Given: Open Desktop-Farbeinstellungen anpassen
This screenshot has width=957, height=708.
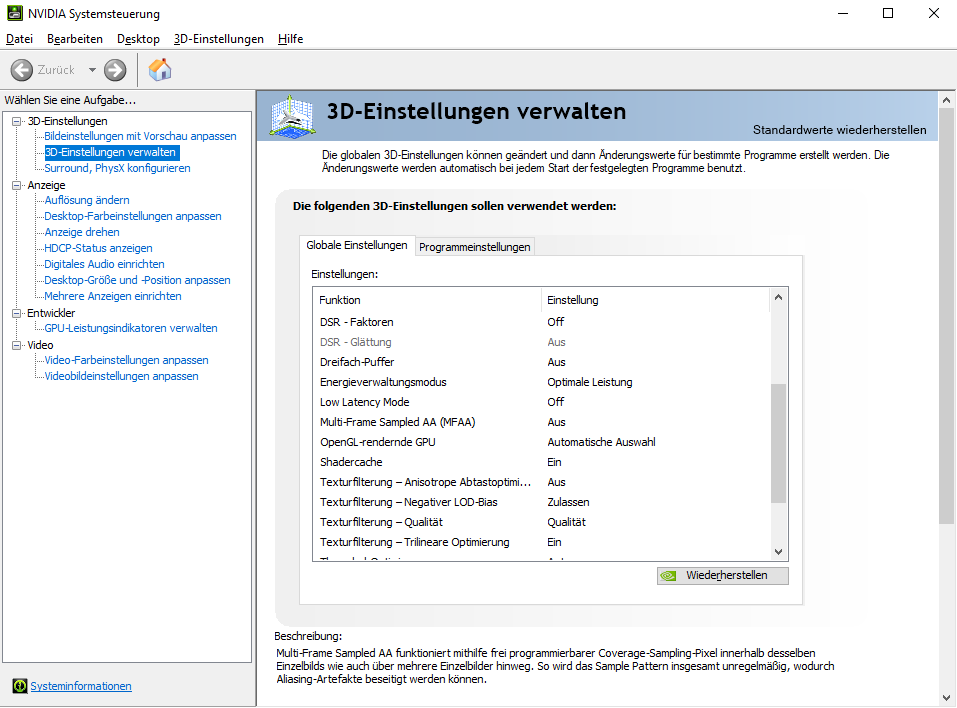Looking at the screenshot, I should (x=132, y=216).
